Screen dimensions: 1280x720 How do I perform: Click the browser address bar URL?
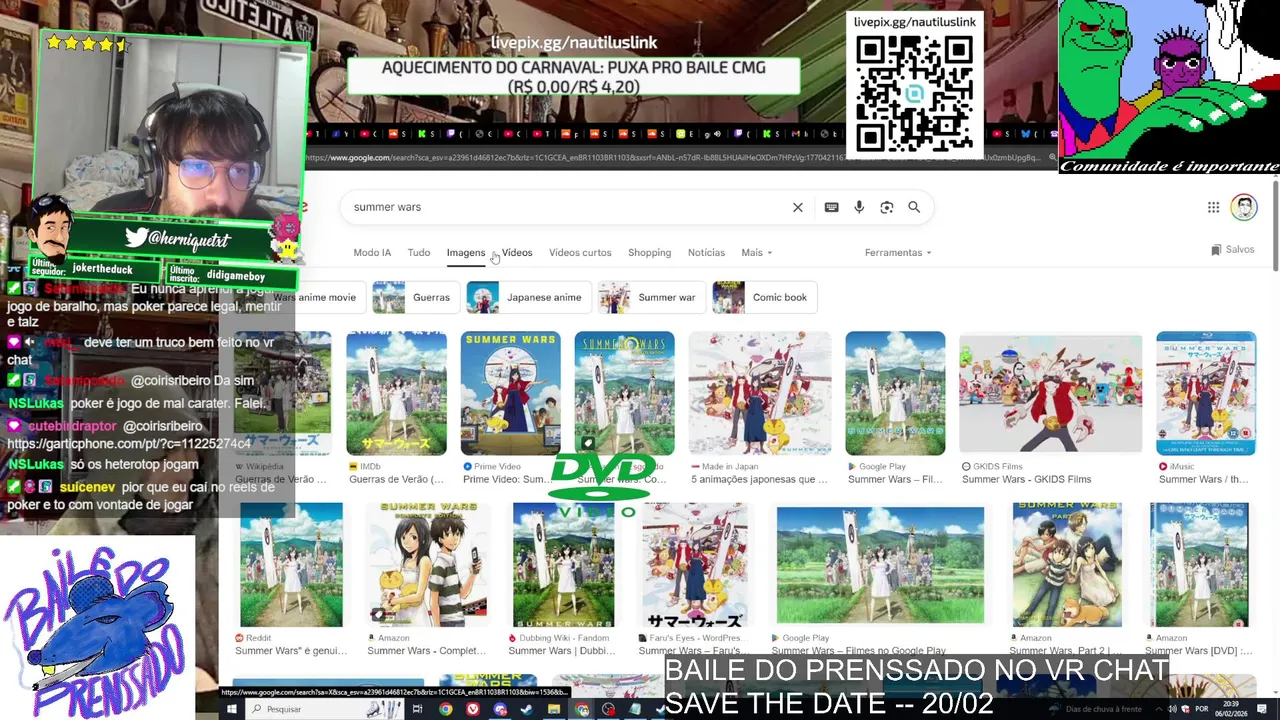675,158
